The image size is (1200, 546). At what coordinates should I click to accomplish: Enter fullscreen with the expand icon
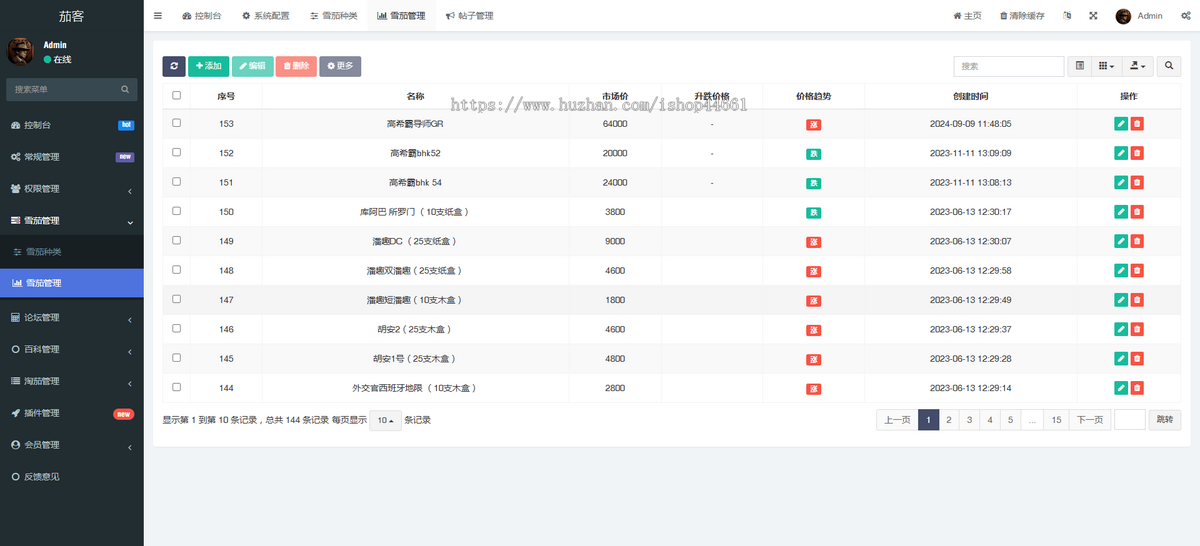(1093, 16)
